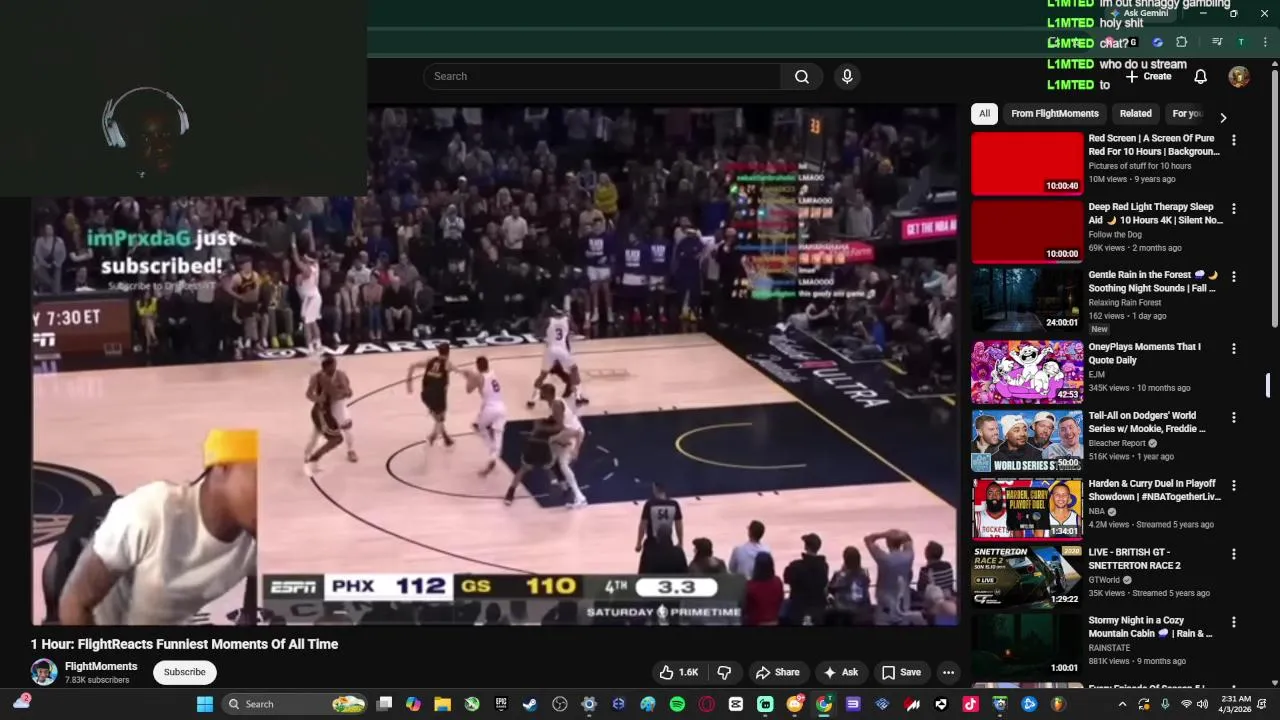Select the Related filter chip

click(1135, 113)
